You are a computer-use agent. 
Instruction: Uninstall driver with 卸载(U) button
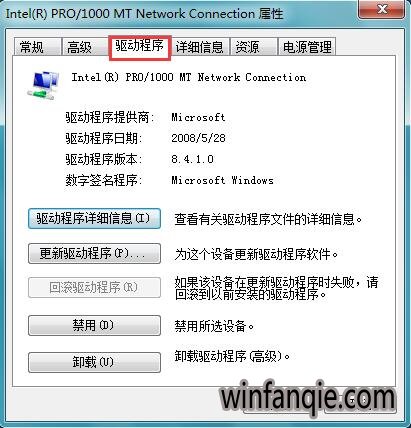tap(94, 362)
